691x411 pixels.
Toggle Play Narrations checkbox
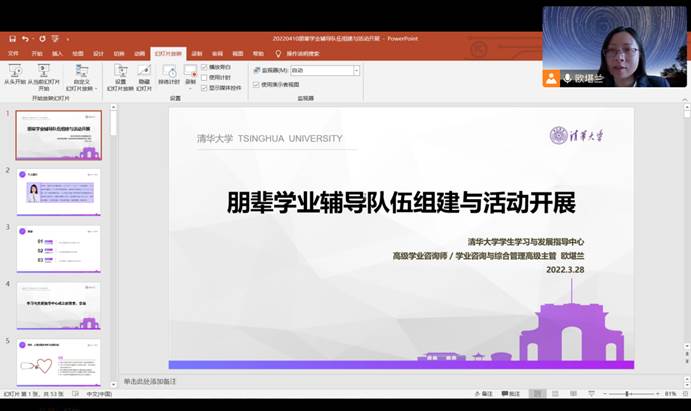point(204,67)
